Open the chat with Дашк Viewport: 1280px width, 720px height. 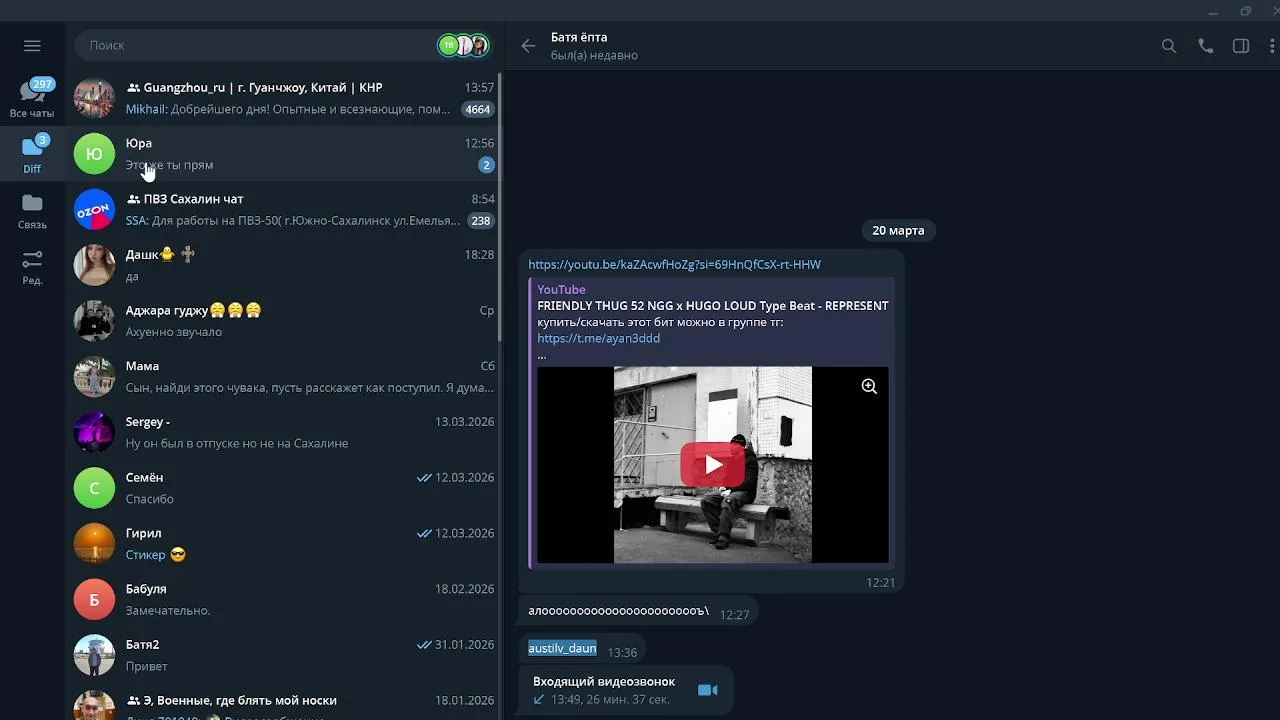(283, 265)
